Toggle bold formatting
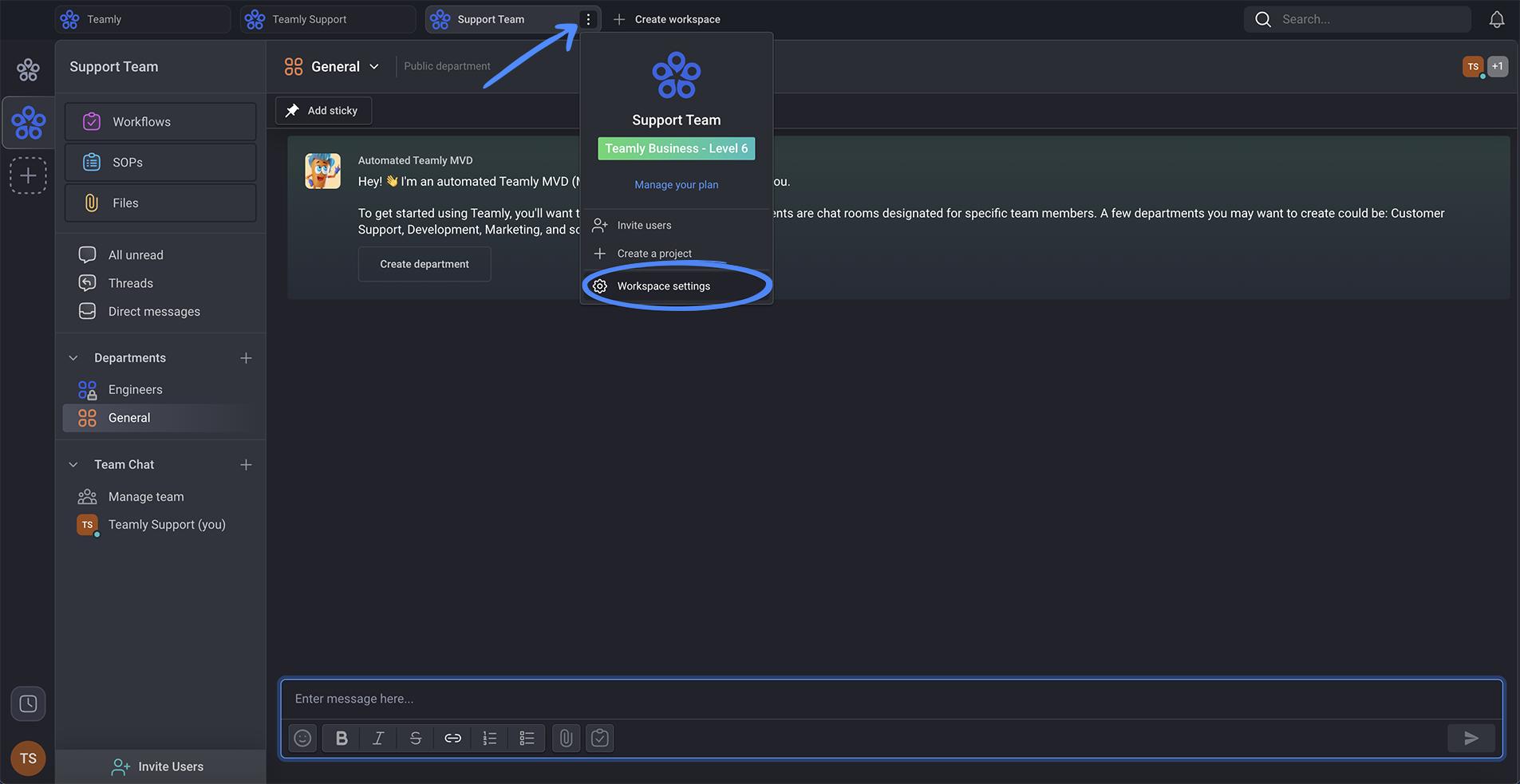 pyautogui.click(x=342, y=739)
